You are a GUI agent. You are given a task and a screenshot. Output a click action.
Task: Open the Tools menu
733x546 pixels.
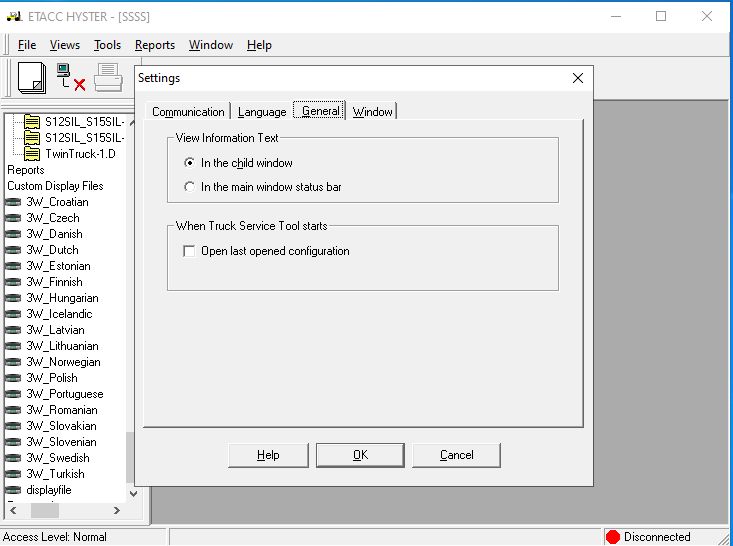[107, 45]
